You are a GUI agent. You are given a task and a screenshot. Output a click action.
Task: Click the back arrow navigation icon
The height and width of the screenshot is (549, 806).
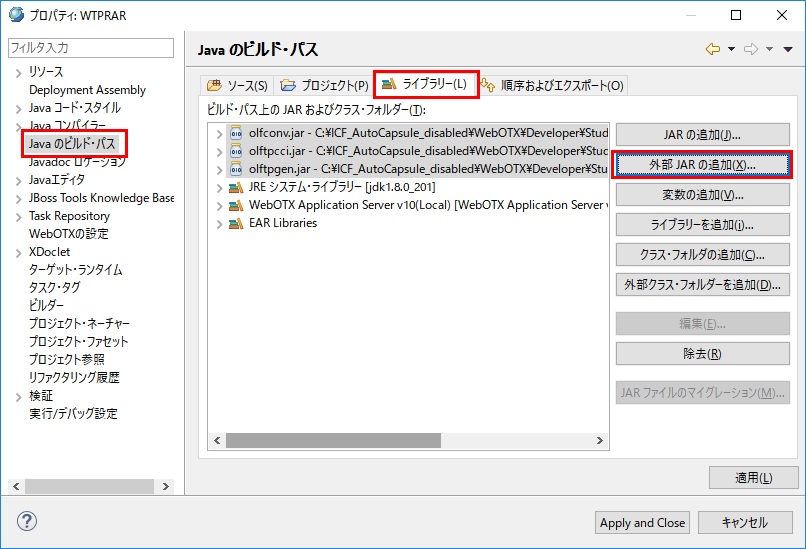coord(713,49)
